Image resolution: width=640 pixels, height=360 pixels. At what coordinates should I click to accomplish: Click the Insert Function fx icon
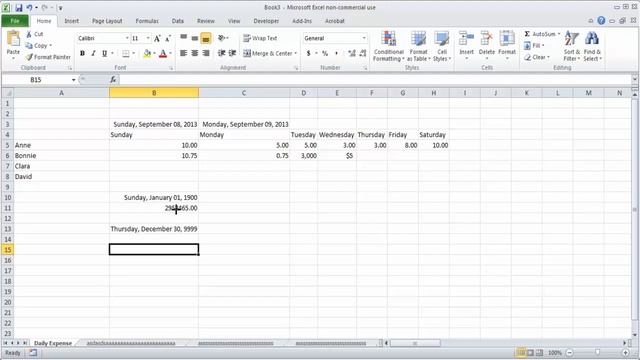coord(113,80)
